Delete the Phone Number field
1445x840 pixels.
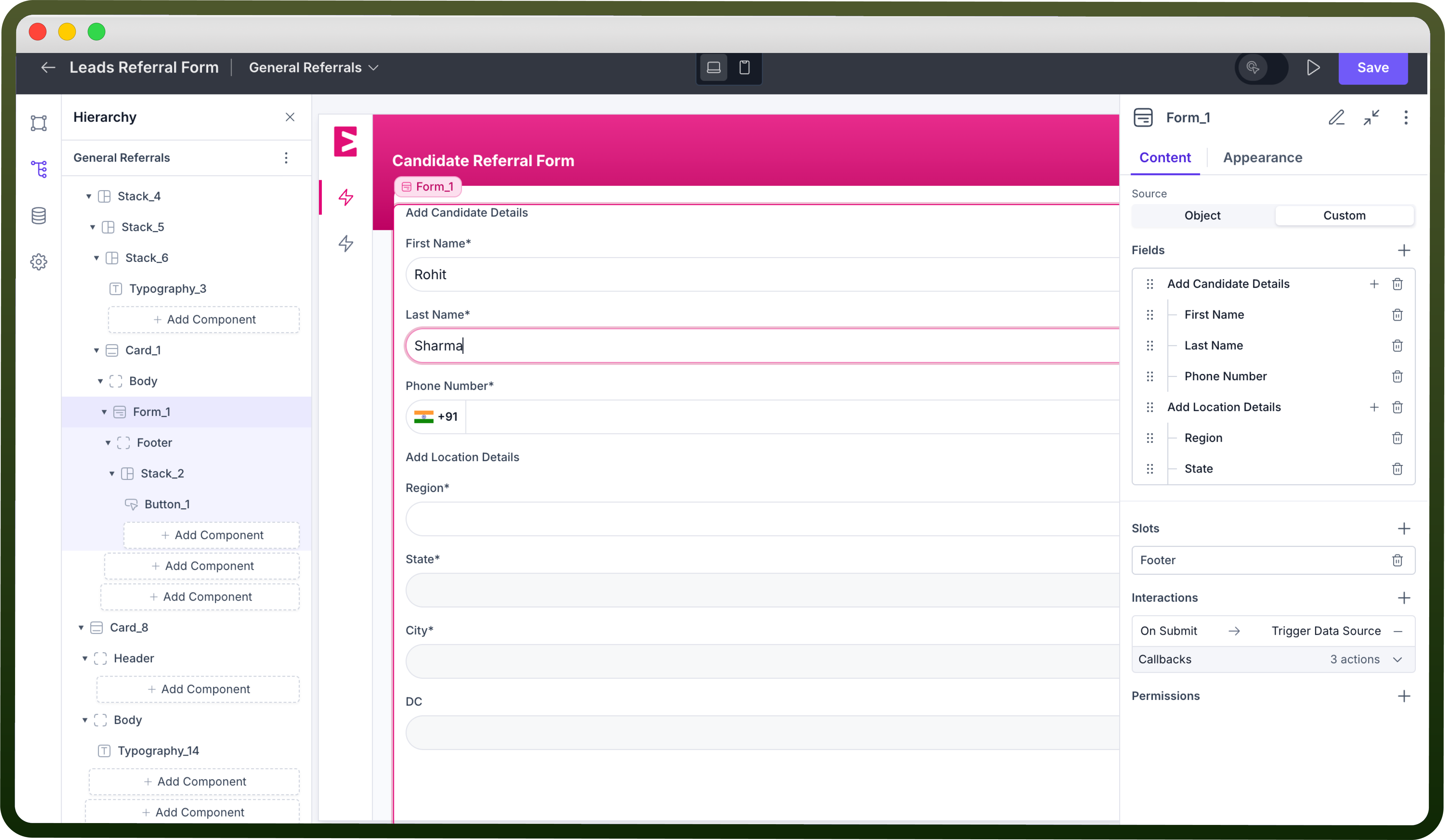click(1398, 377)
